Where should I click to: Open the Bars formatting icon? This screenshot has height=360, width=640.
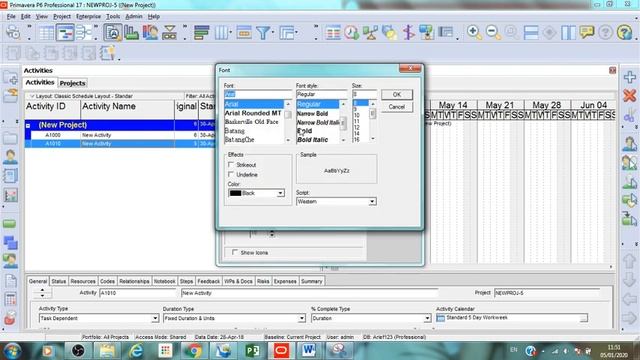(202, 32)
